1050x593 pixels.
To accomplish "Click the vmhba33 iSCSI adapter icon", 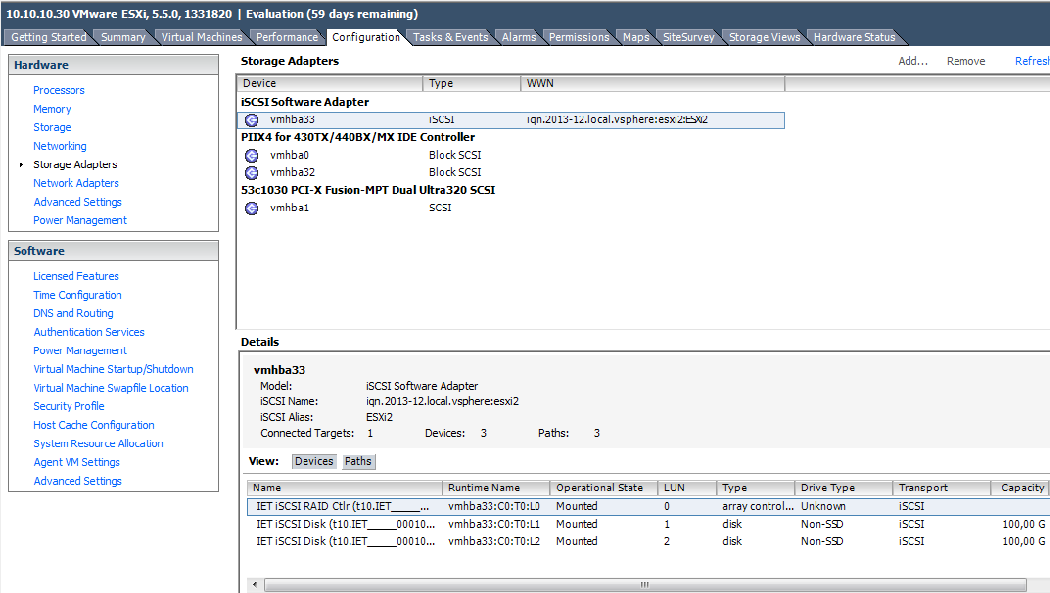I will click(252, 120).
